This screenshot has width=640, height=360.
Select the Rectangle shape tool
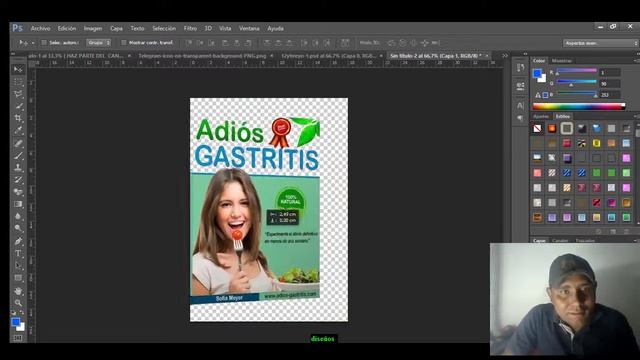click(x=18, y=278)
